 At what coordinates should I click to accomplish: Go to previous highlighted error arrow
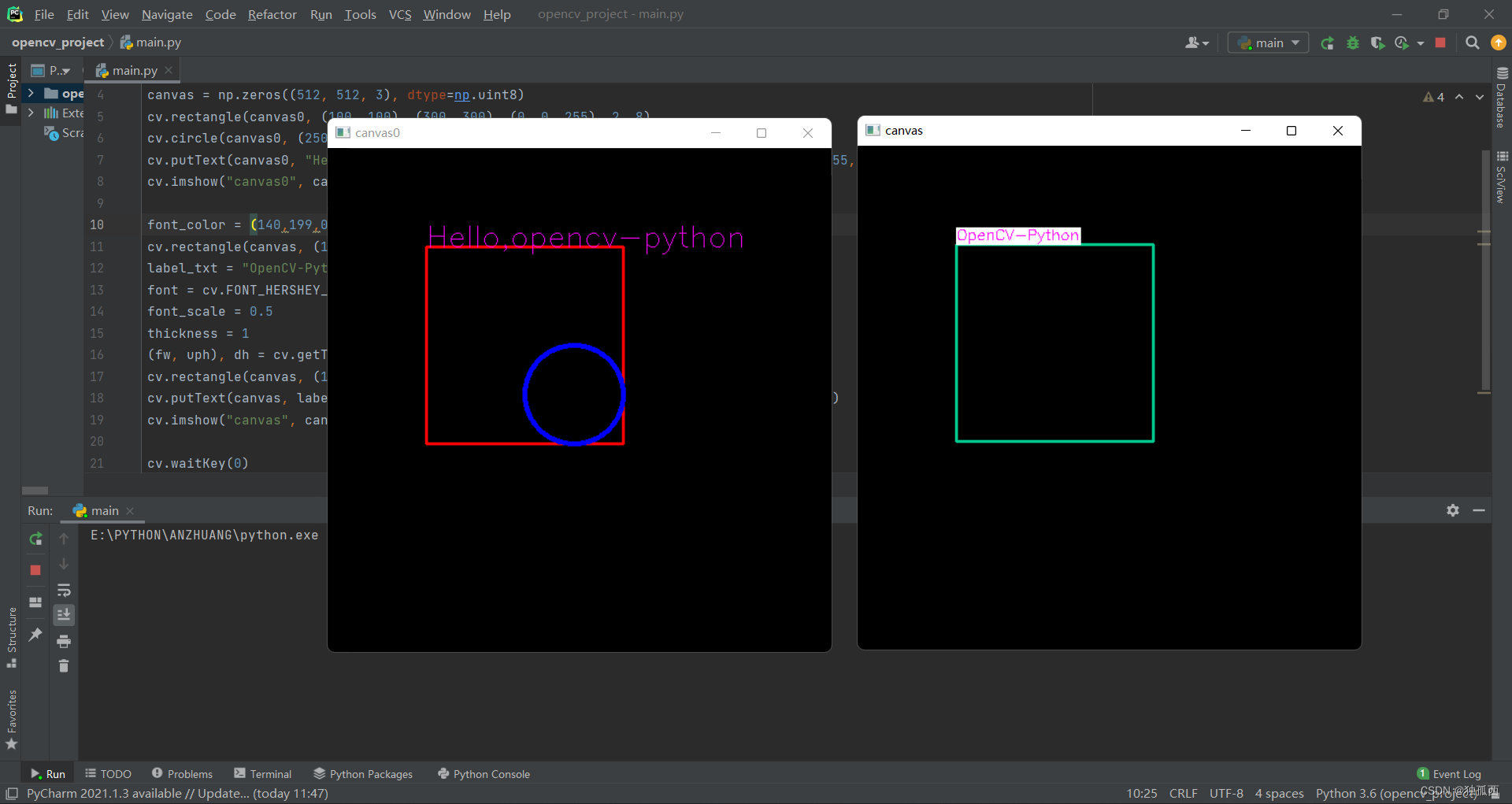[x=1459, y=97]
